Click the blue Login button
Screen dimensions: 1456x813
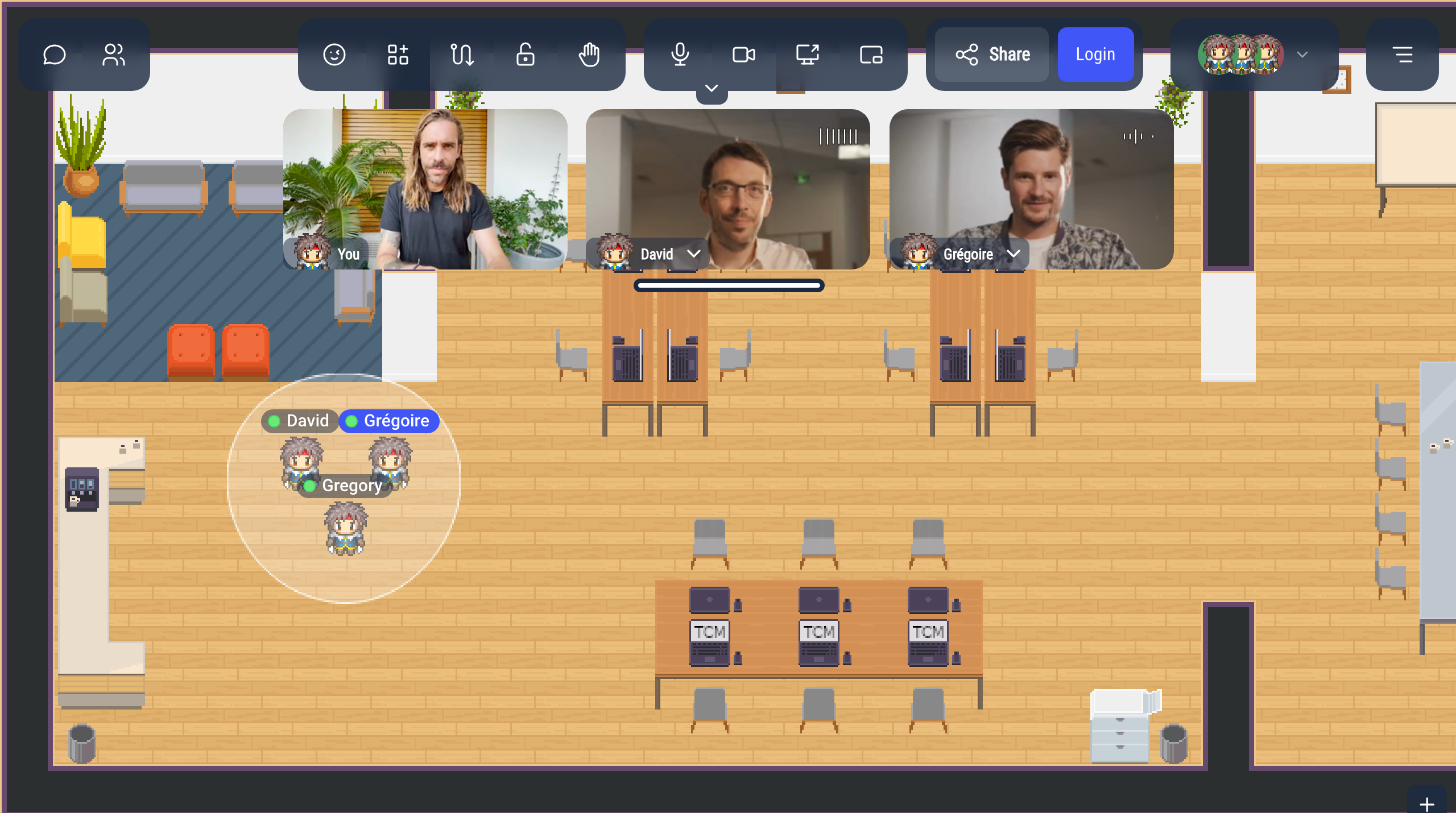pyautogui.click(x=1095, y=55)
